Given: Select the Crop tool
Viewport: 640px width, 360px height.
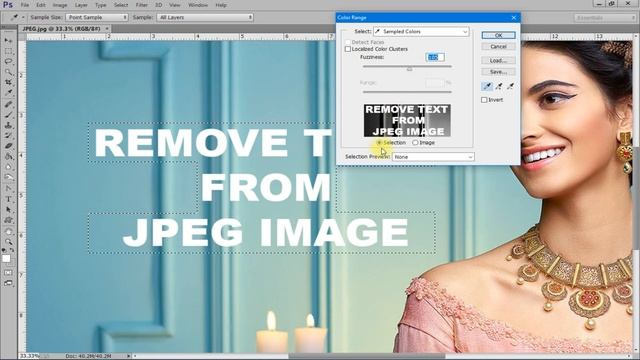Looking at the screenshot, I should (8, 82).
